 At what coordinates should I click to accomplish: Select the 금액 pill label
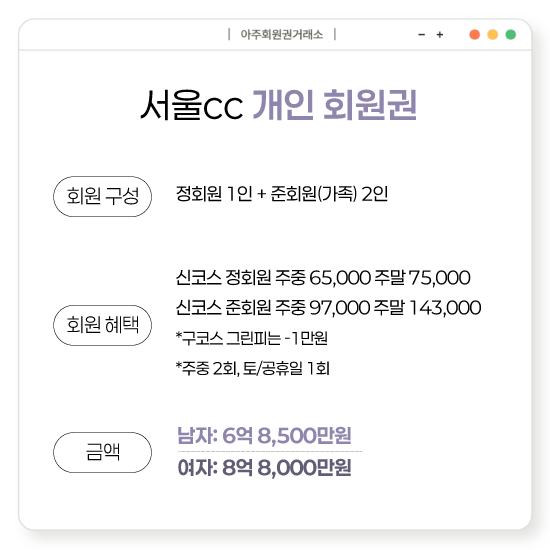coord(102,452)
